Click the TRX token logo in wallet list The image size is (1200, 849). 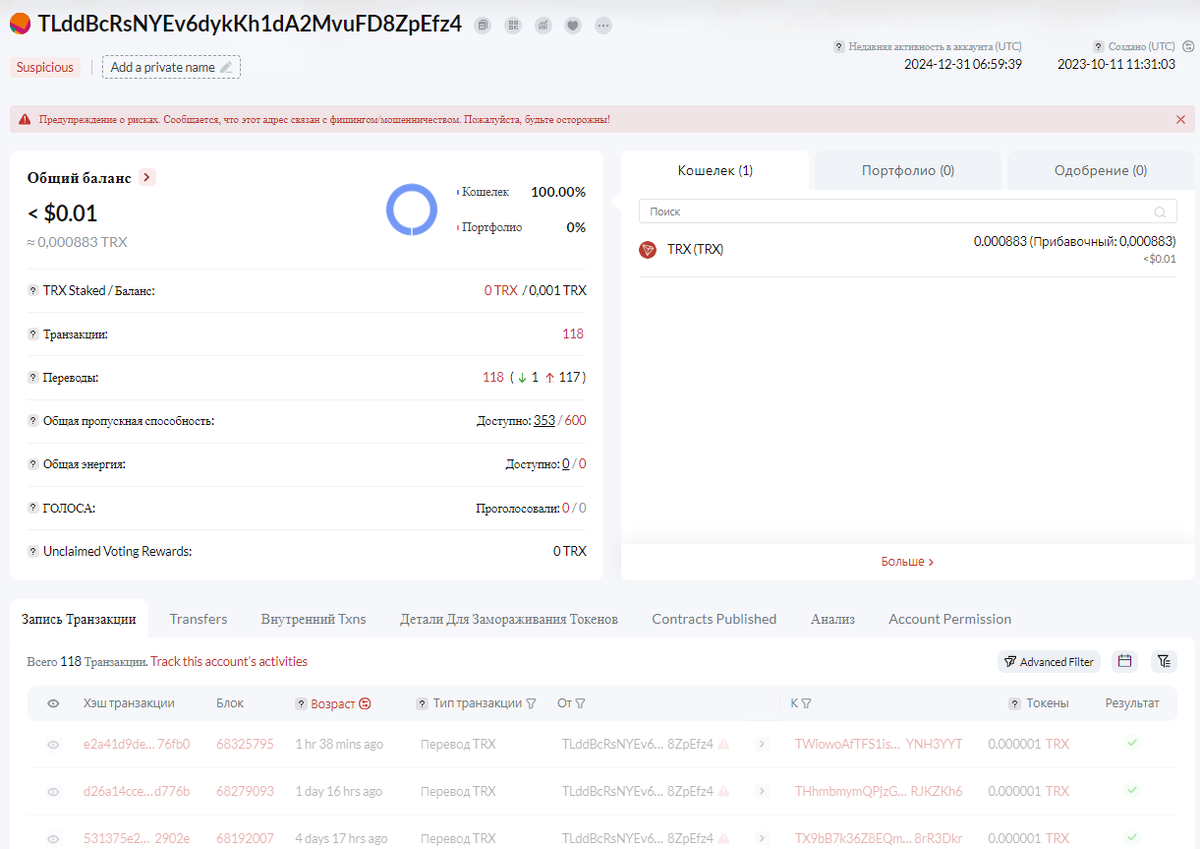[648, 249]
